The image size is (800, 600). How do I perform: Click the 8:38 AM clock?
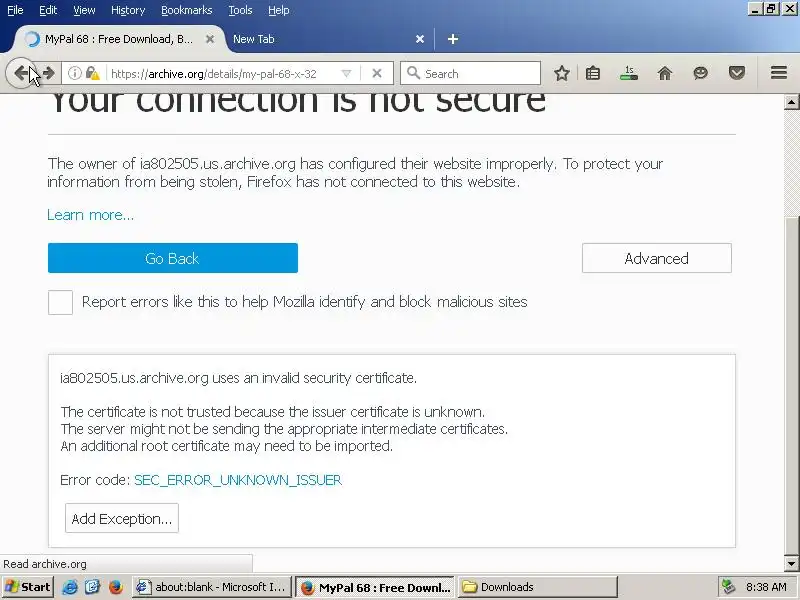pos(766,587)
